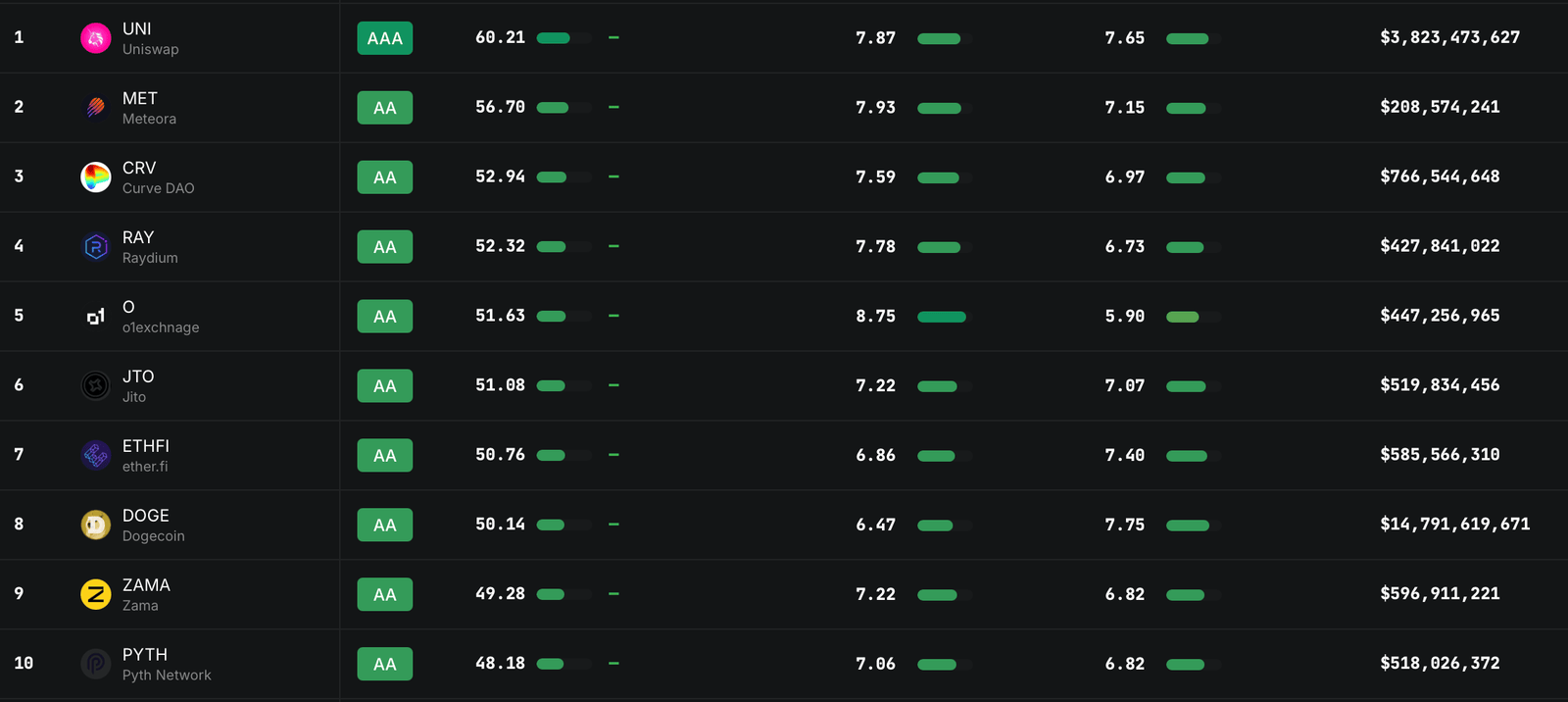Click the score value 51.08
Viewport: 1568px width, 702px height.
(x=500, y=385)
